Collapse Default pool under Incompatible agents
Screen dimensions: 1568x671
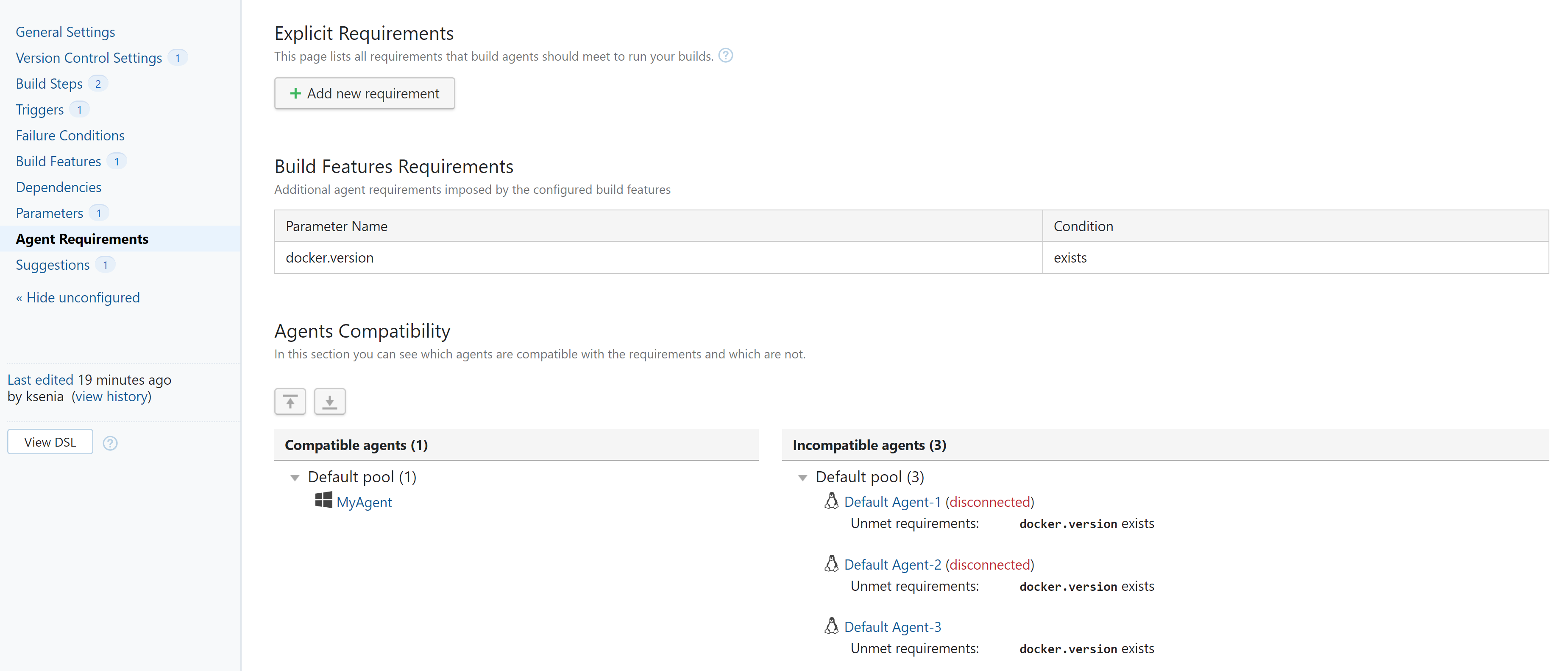[x=802, y=478]
